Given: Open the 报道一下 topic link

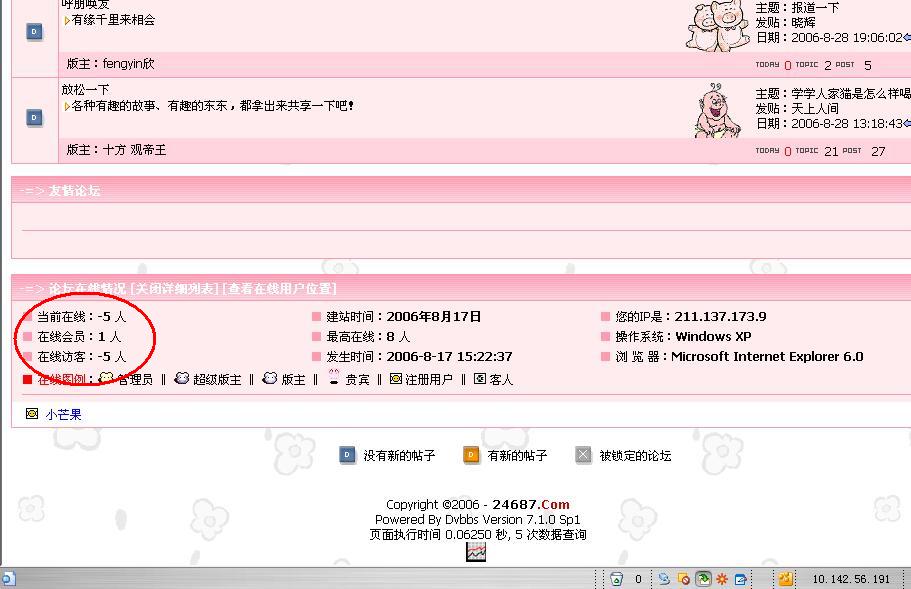Looking at the screenshot, I should click(815, 8).
